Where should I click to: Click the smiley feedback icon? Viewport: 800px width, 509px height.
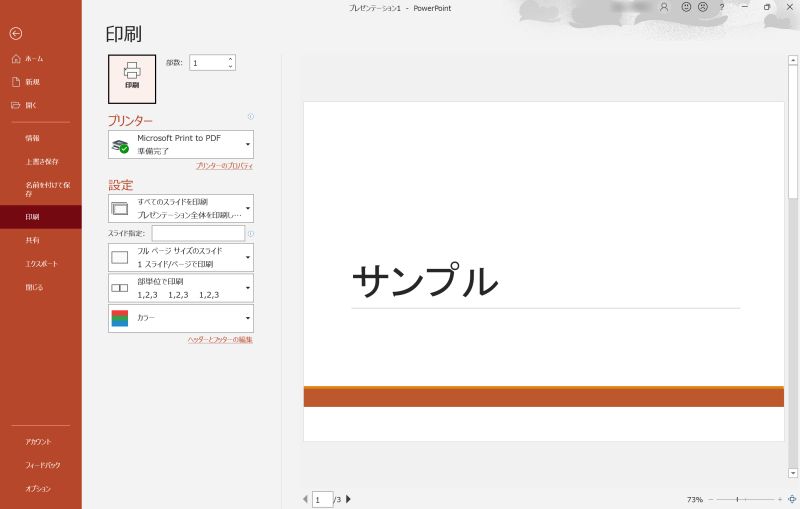point(687,7)
